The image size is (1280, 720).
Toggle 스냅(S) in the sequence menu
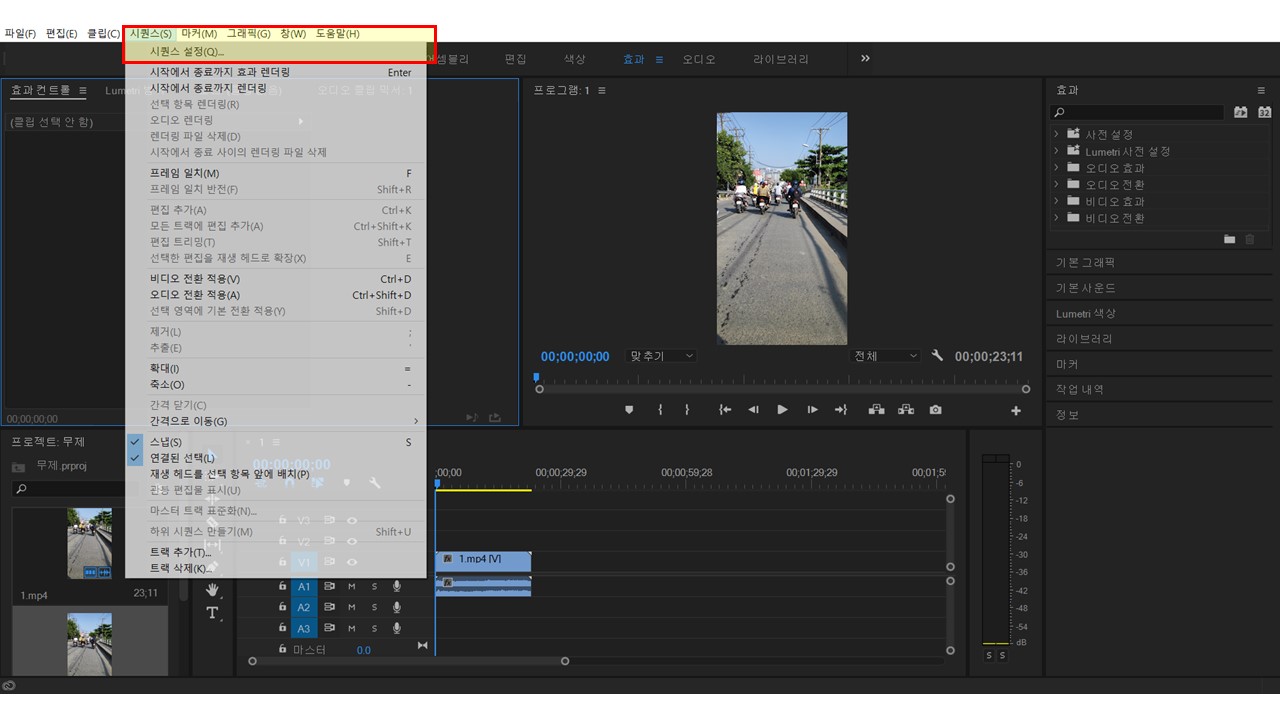(275, 442)
